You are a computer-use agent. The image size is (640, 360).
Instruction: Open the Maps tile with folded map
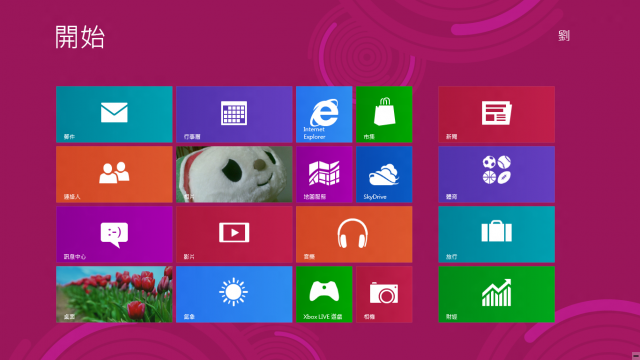pos(324,174)
